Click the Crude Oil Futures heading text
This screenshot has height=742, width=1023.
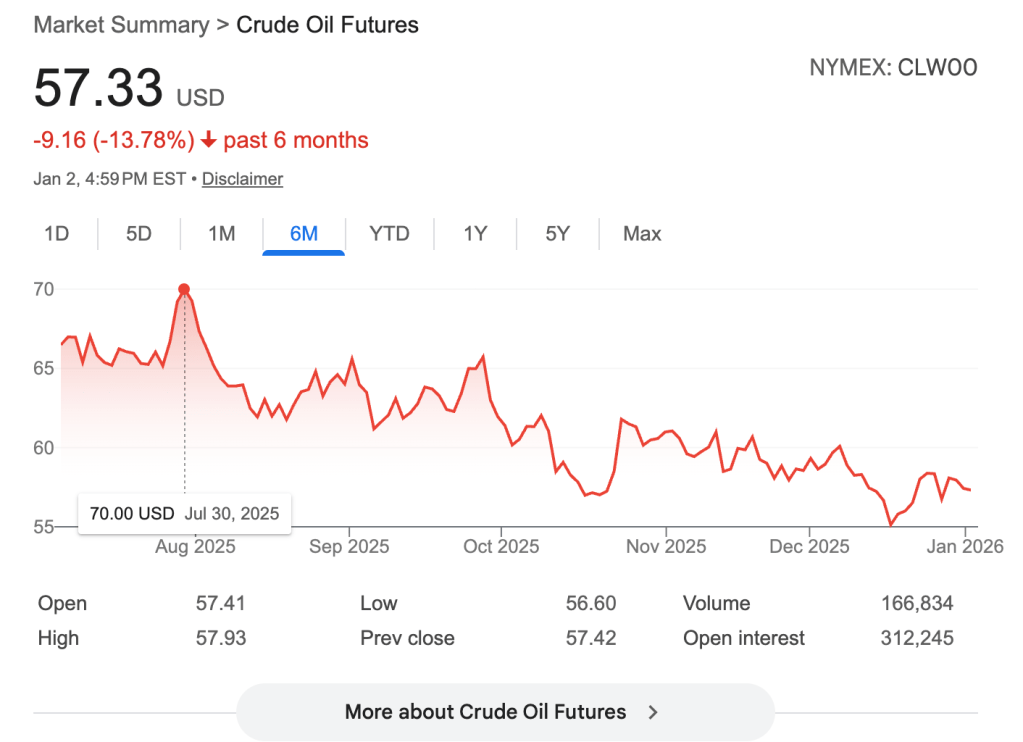tap(327, 25)
